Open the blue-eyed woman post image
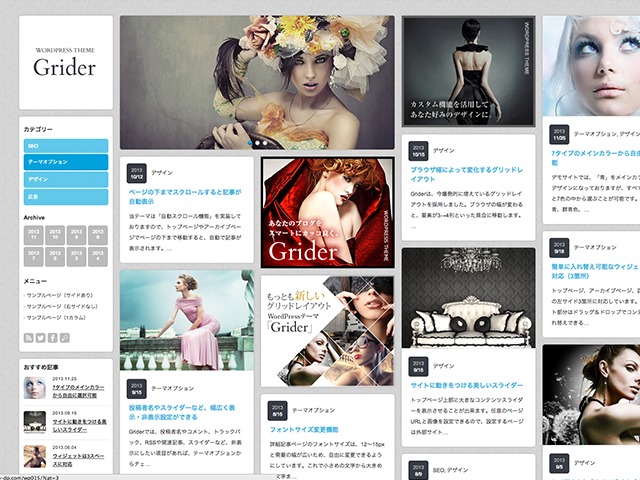Image resolution: width=640 pixels, height=480 pixels. coord(591,66)
